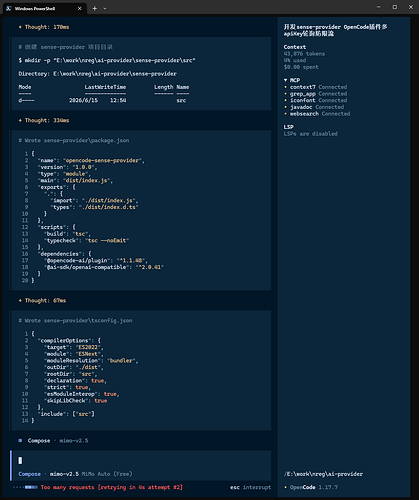The height and width of the screenshot is (500, 419).
Task: Click the Wrote sense-provider\tsconfig.json header
Action: [x=75, y=320]
